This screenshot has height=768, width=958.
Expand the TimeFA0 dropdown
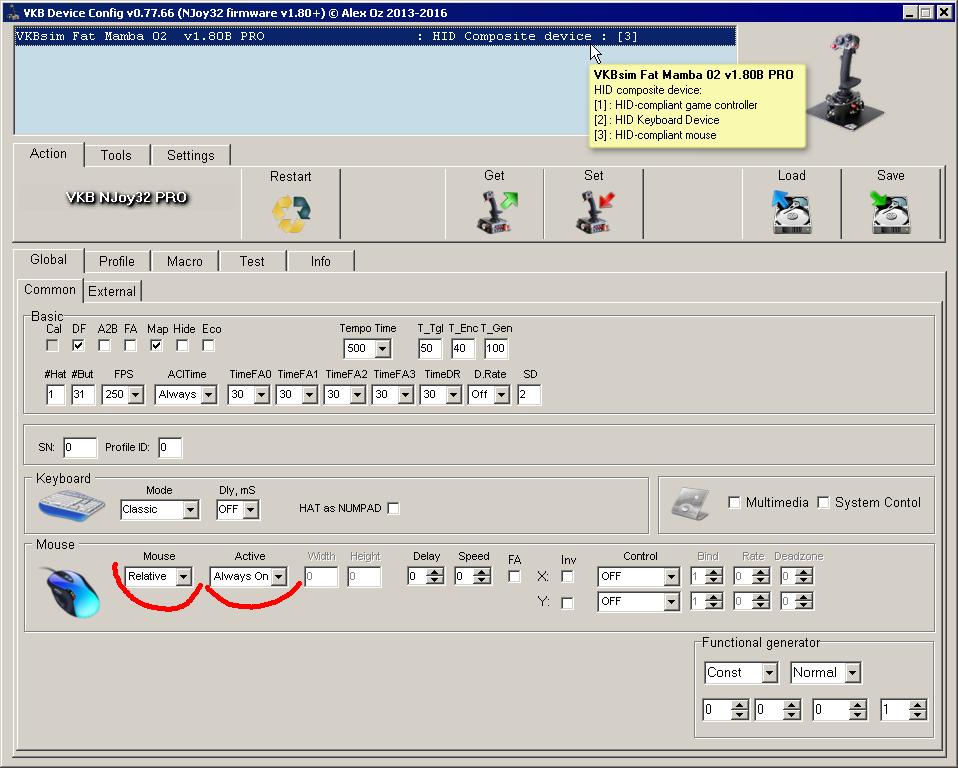(261, 395)
